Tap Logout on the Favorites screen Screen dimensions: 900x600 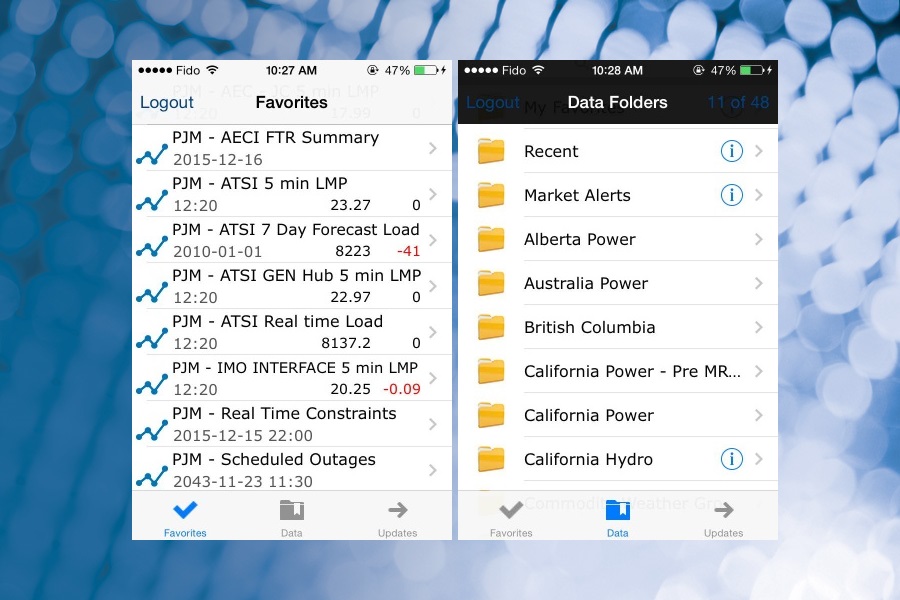point(167,102)
